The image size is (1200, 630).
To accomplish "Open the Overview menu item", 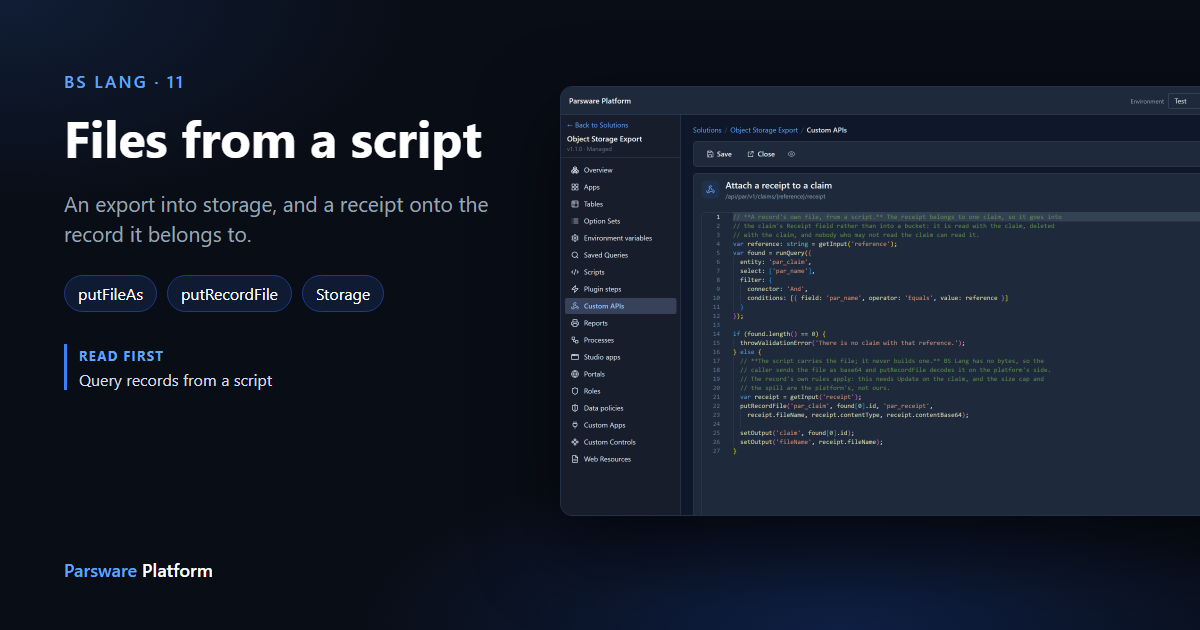I will [620, 170].
